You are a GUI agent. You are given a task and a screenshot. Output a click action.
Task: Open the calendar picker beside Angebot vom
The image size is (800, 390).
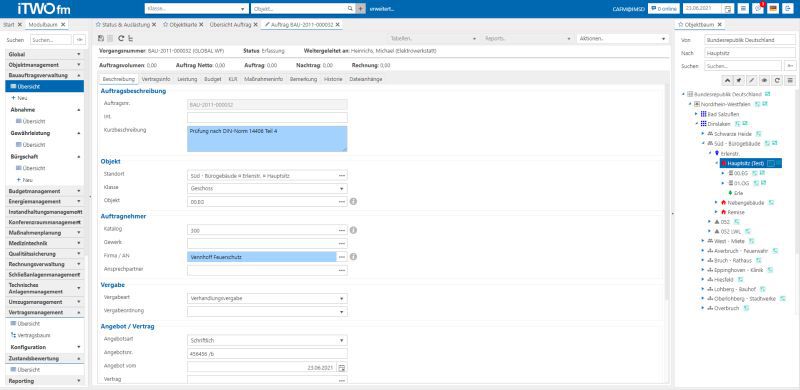coord(342,367)
